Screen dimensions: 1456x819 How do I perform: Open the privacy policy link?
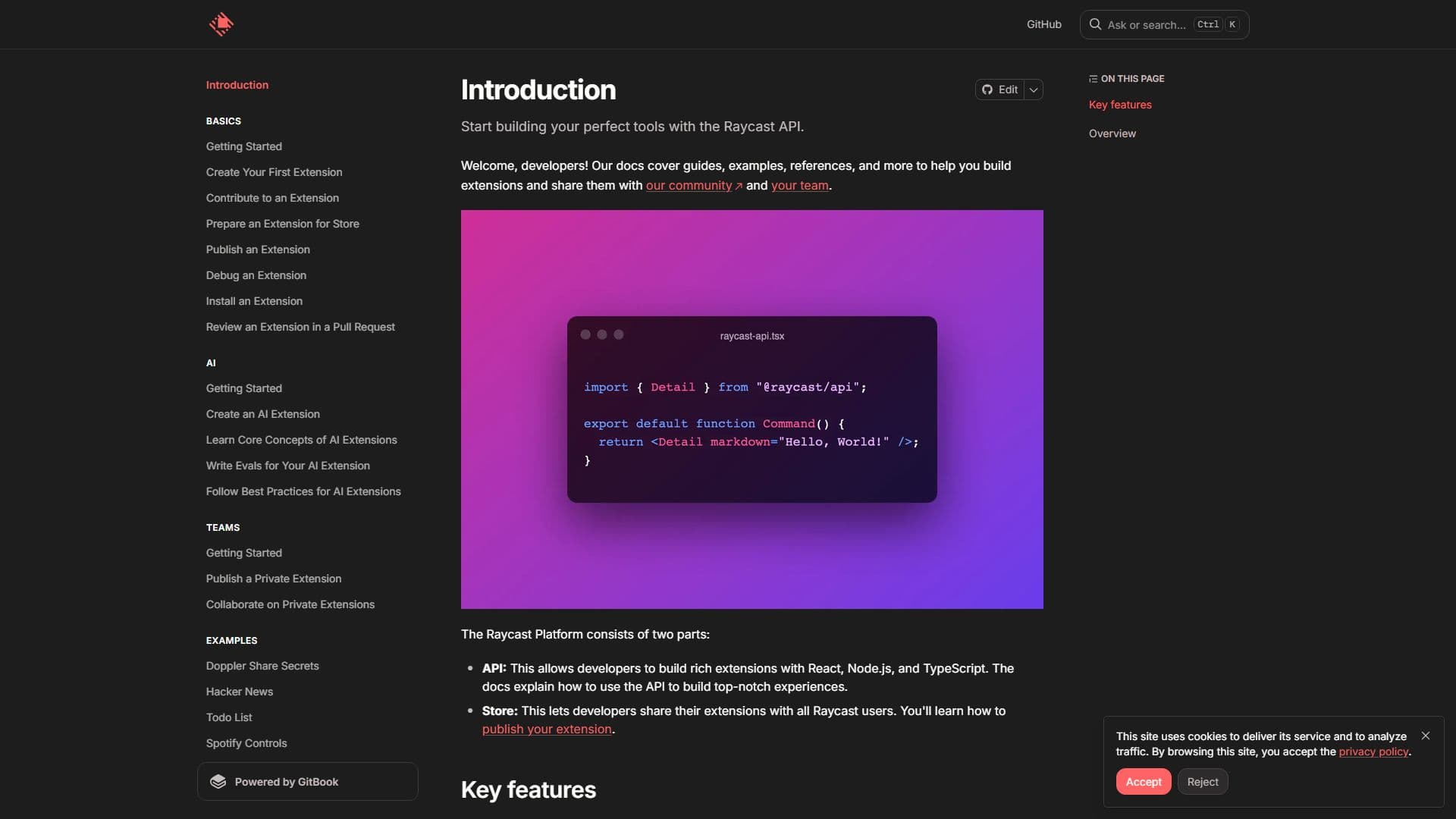[1373, 752]
